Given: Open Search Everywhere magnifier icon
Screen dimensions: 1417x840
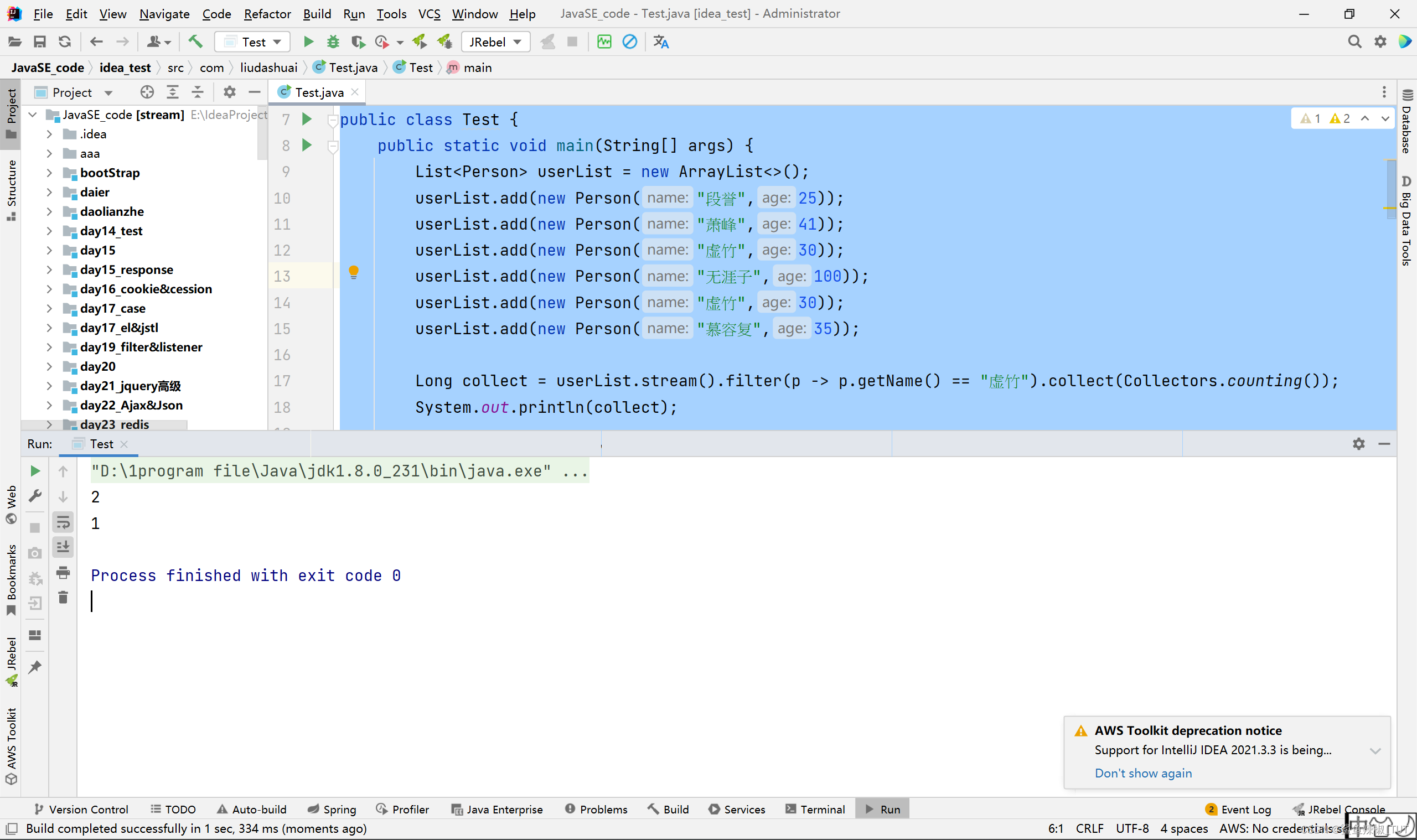Looking at the screenshot, I should click(1354, 42).
